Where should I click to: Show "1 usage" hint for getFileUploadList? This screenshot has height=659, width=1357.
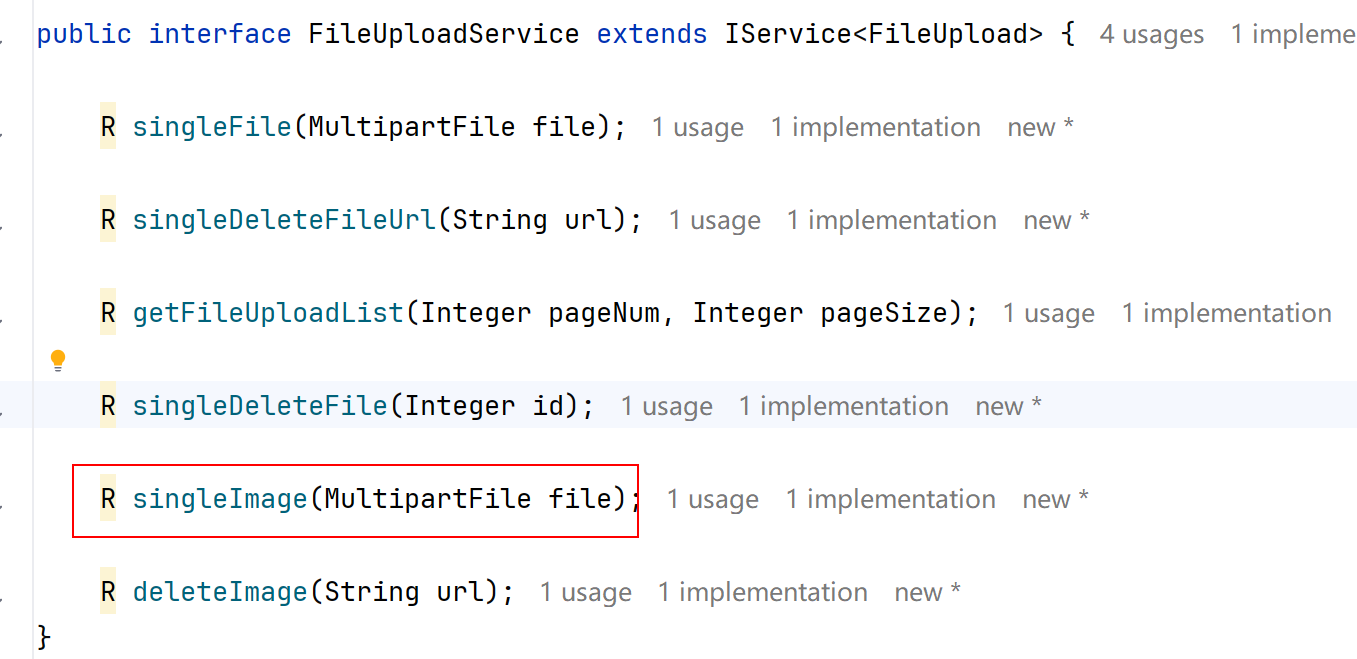(x=1049, y=314)
